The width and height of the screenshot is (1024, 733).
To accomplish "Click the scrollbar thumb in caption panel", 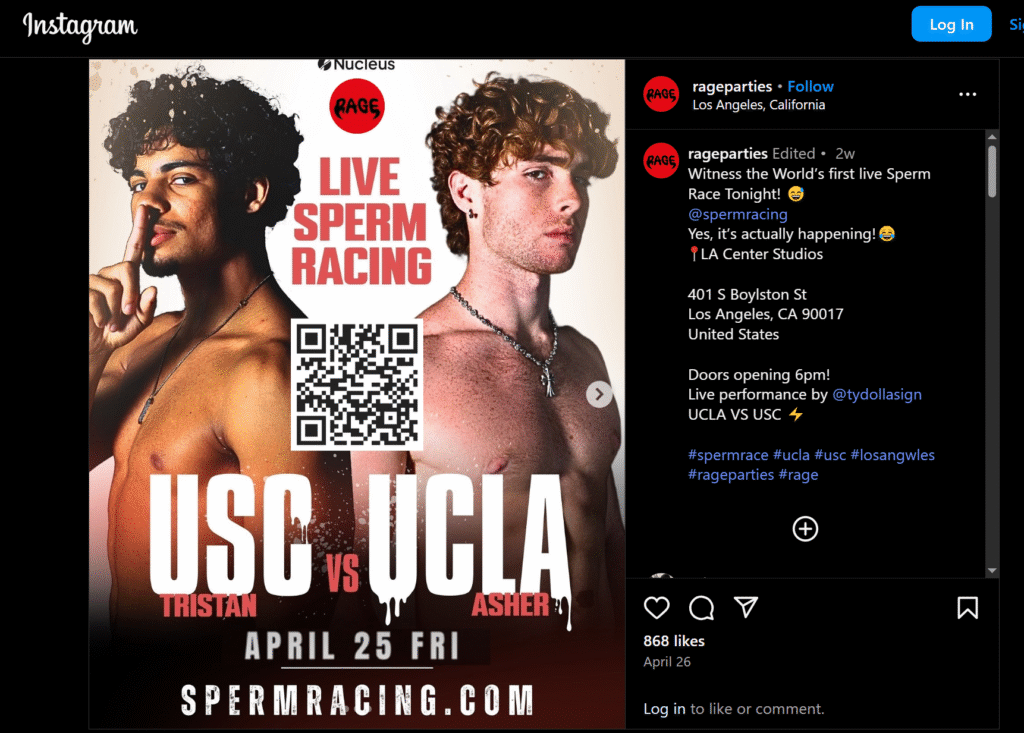I will pos(992,171).
